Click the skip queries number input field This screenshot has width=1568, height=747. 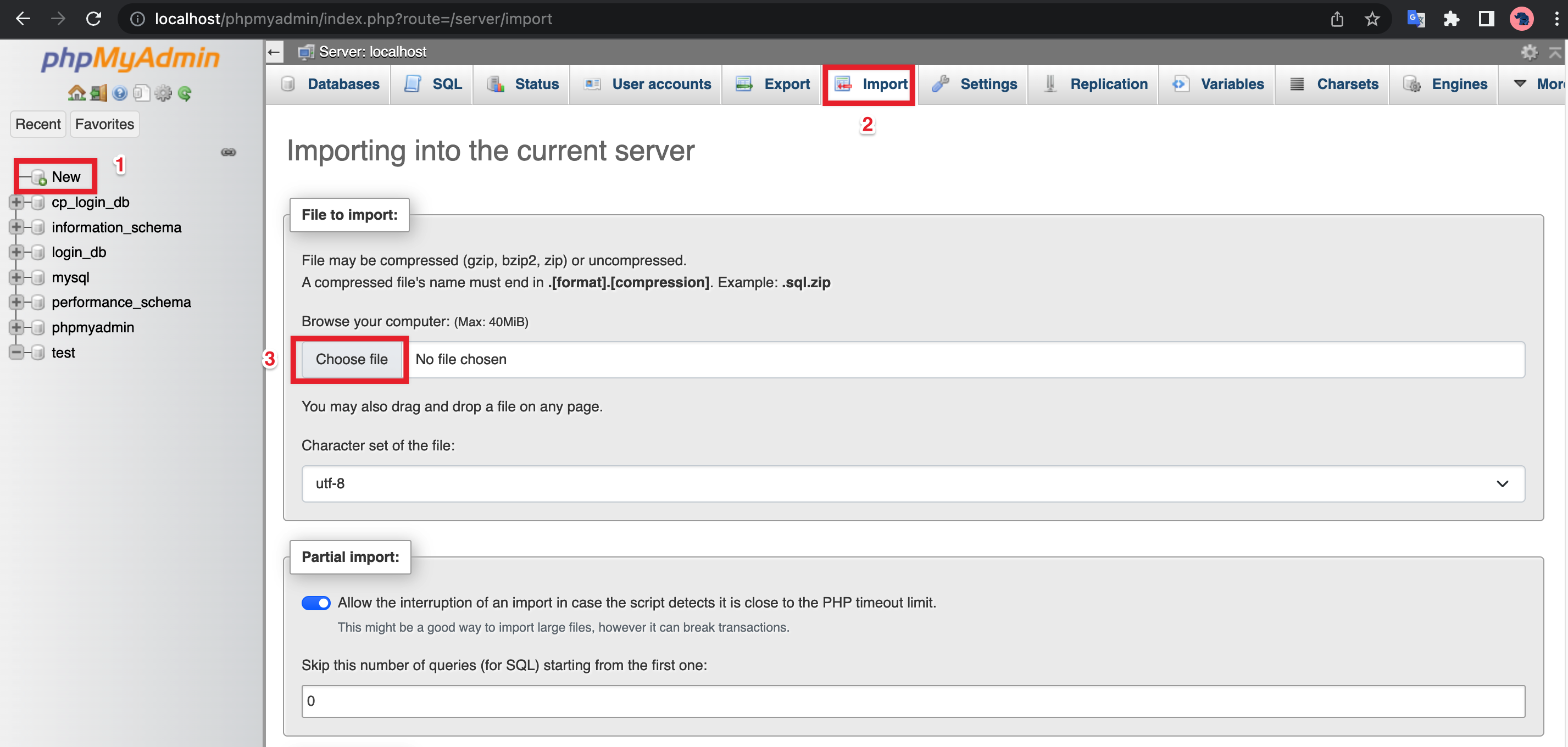click(913, 701)
